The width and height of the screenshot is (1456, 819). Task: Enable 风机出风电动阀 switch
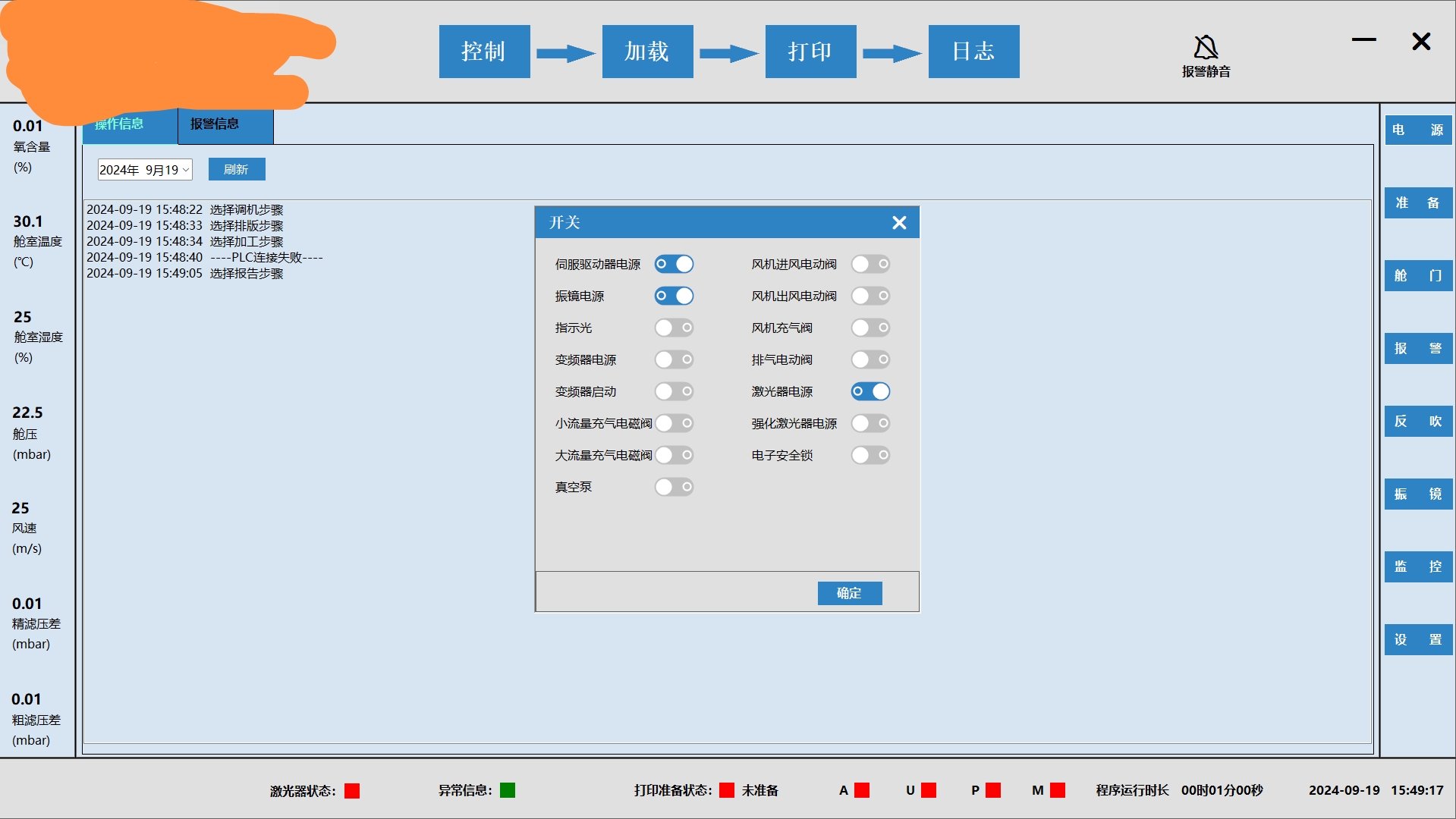pos(870,296)
